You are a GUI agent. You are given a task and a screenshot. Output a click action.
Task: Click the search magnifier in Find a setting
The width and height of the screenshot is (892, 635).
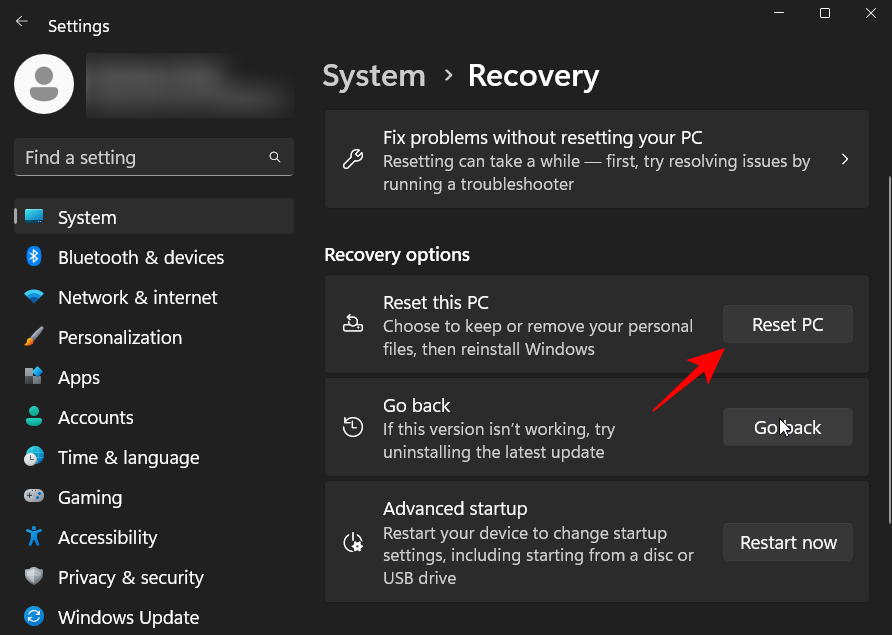(x=274, y=157)
